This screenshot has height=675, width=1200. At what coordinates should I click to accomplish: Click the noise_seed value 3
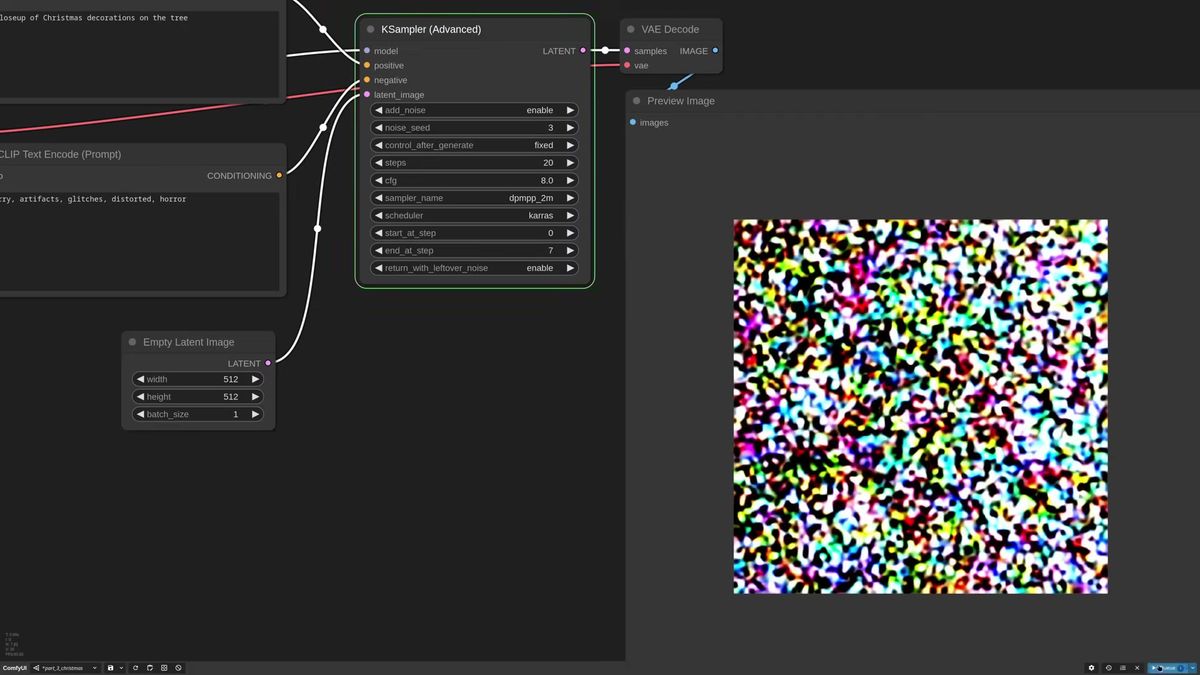tap(550, 128)
